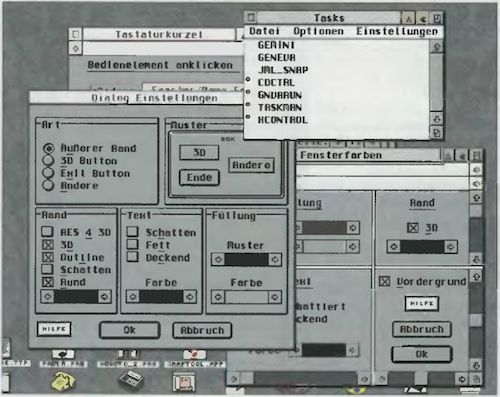Click left arrow of Text Farbe selector

pos(133,296)
